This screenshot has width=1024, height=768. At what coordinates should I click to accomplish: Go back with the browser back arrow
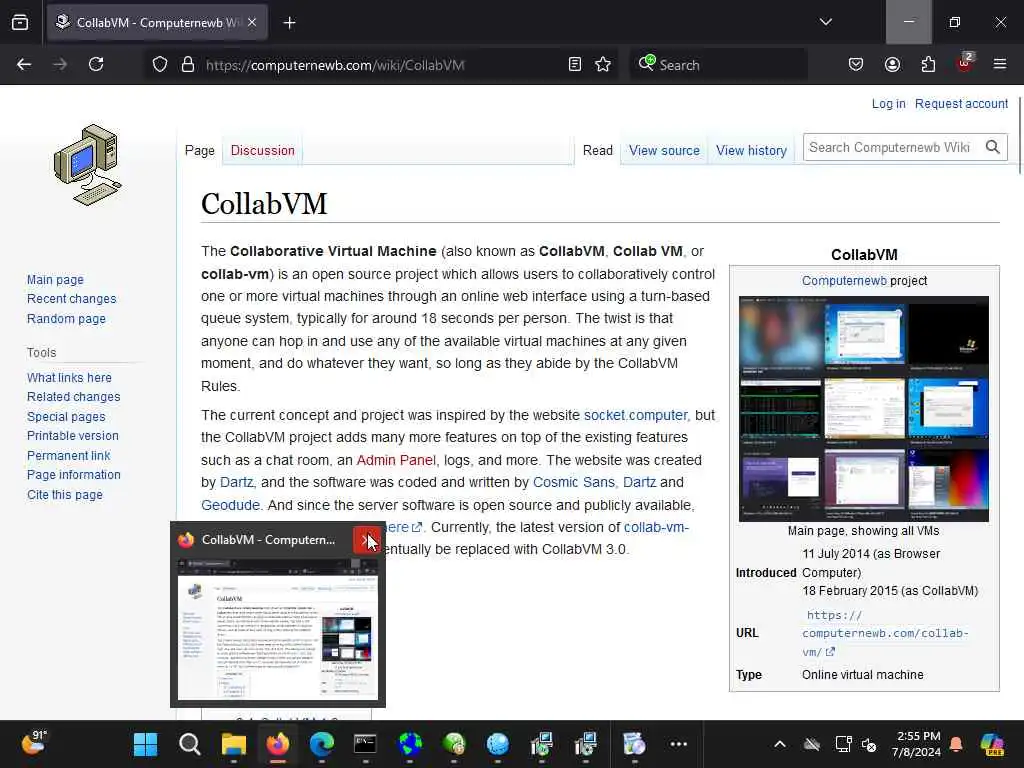[x=24, y=64]
